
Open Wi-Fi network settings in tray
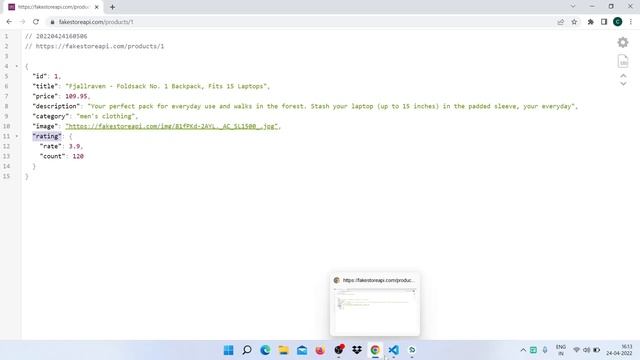[x=576, y=350]
